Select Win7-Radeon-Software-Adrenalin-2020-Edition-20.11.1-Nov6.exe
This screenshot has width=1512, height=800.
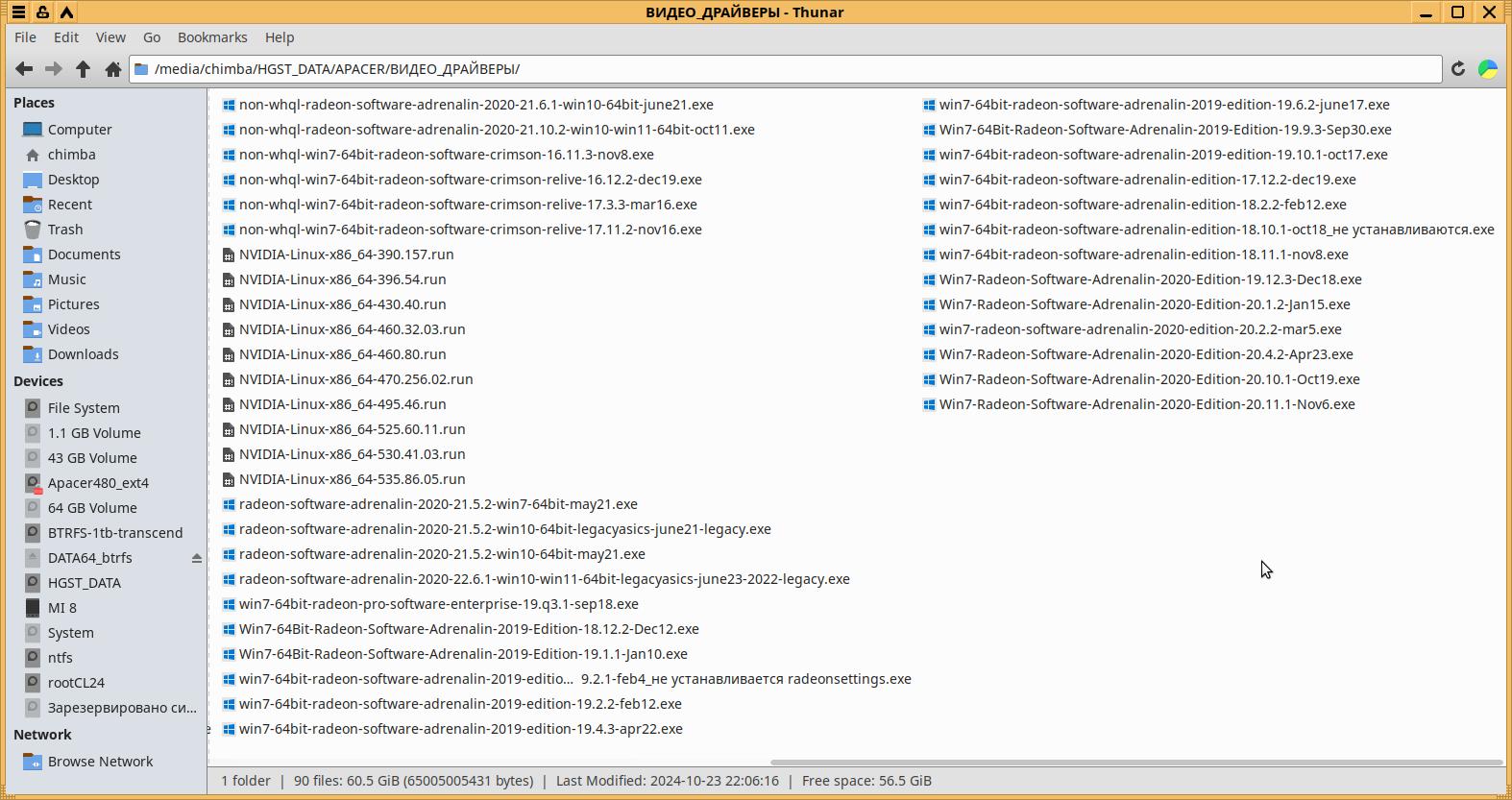click(1147, 404)
